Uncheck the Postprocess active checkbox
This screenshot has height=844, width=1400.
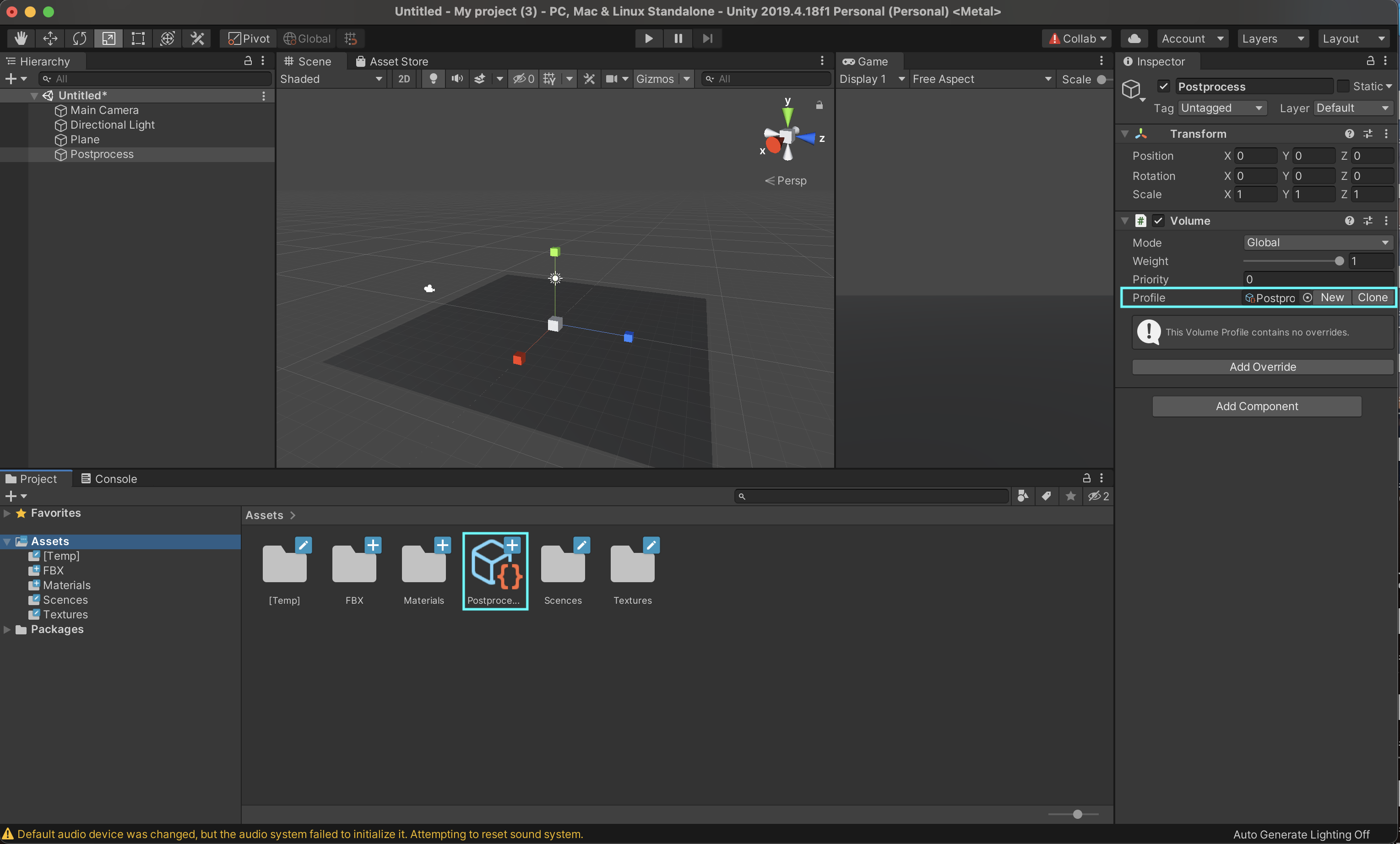coord(1164,87)
